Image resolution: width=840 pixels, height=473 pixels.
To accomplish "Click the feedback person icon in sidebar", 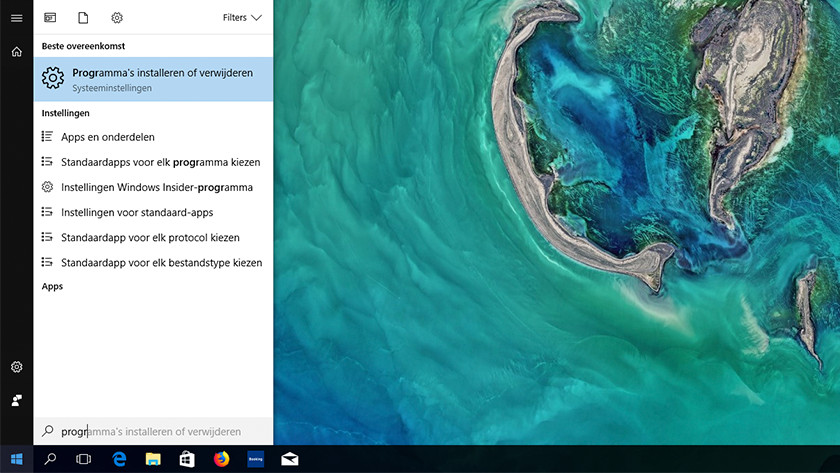I will click(x=16, y=400).
